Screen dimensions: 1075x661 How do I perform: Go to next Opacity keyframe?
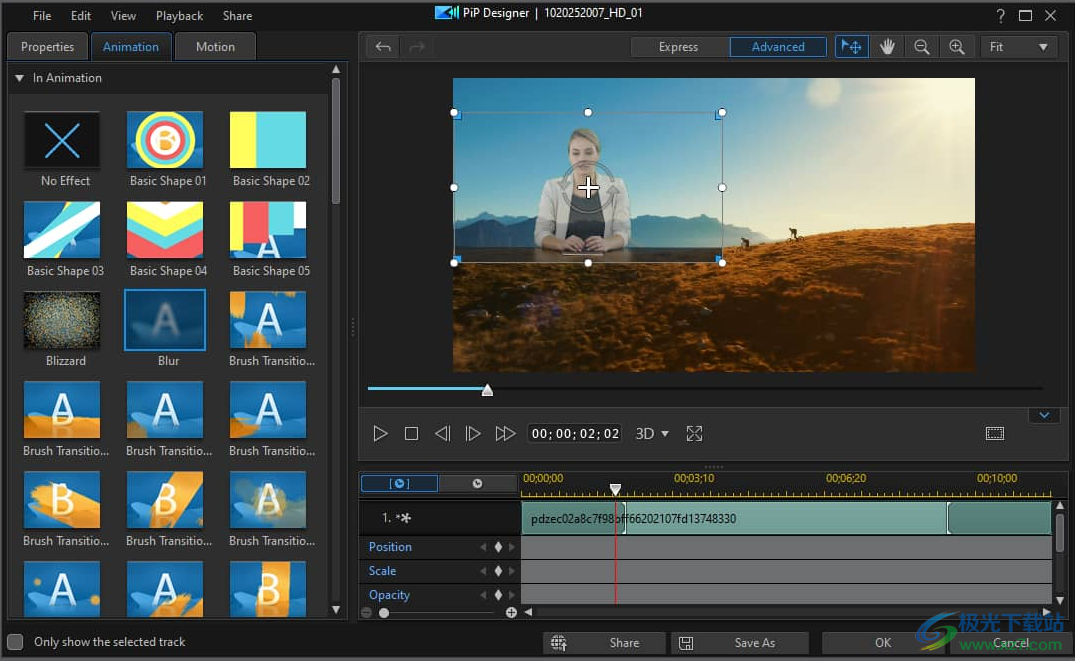coord(511,595)
